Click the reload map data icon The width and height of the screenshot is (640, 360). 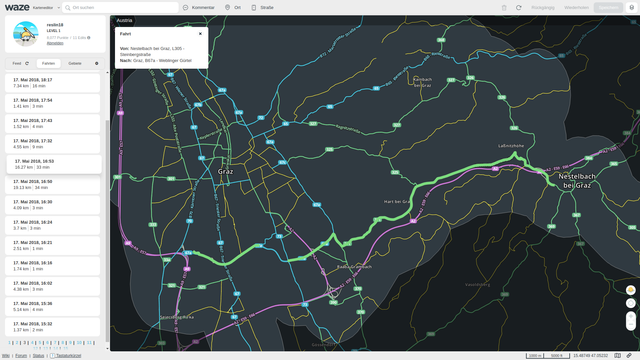pos(518,8)
